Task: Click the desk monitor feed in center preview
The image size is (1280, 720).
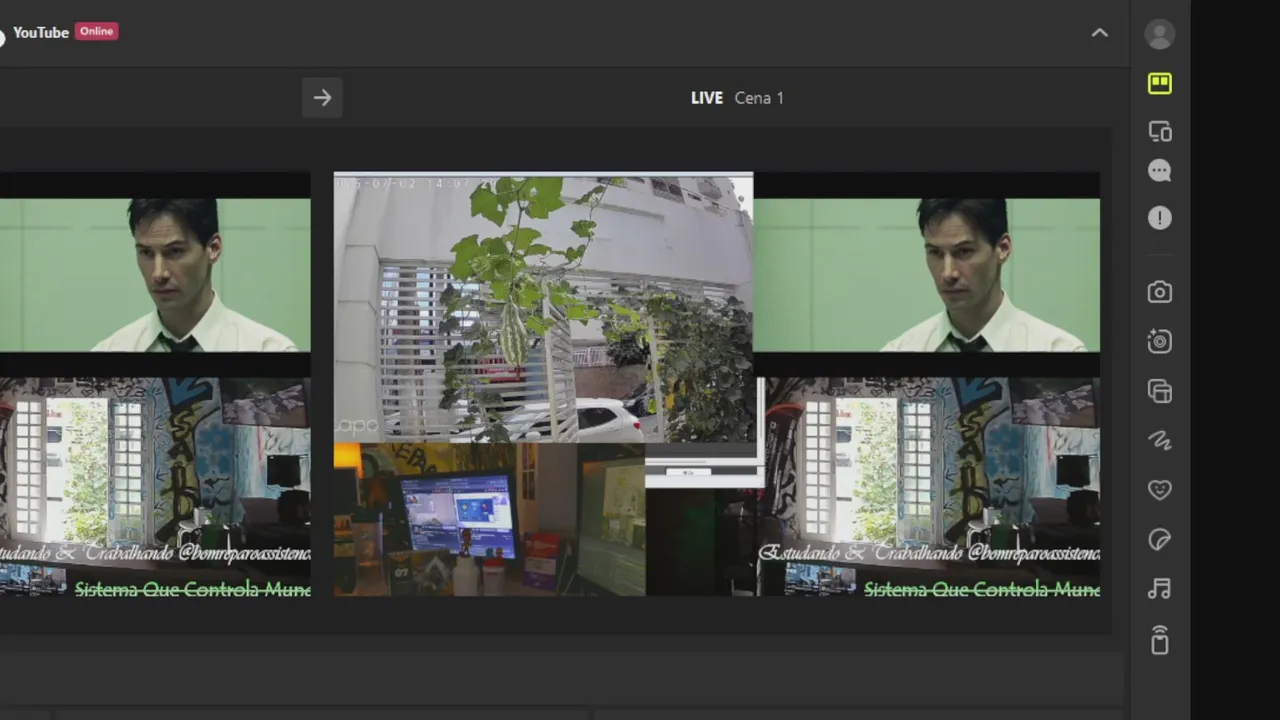Action: [x=489, y=519]
